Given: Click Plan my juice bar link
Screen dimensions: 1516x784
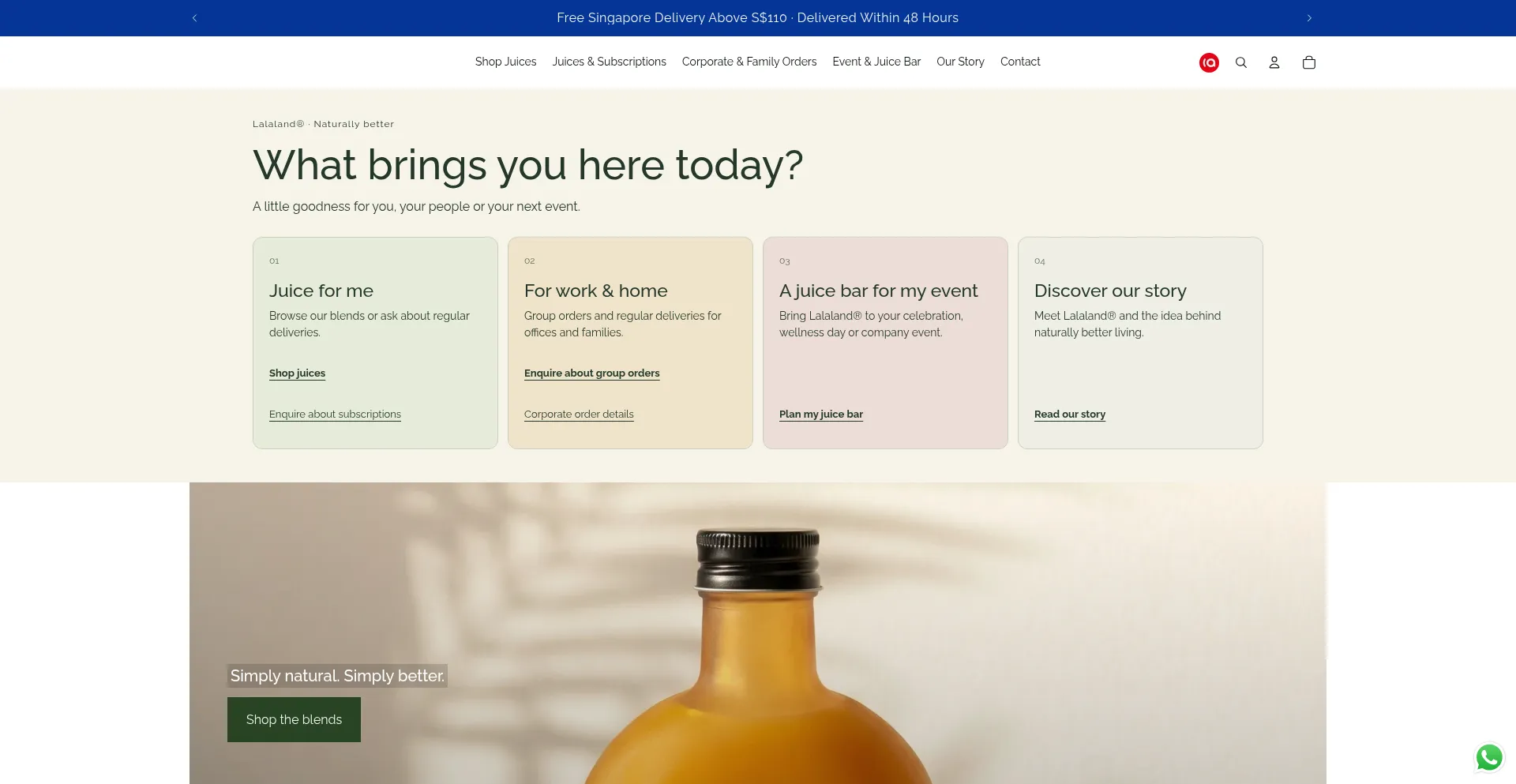Looking at the screenshot, I should click(x=821, y=415).
